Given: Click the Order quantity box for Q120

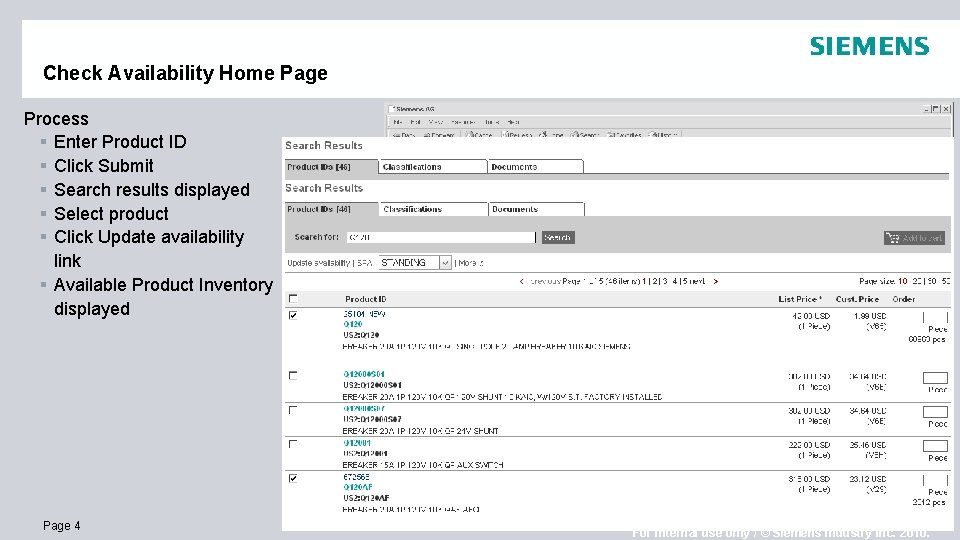Looking at the screenshot, I should pyautogui.click(x=935, y=317).
